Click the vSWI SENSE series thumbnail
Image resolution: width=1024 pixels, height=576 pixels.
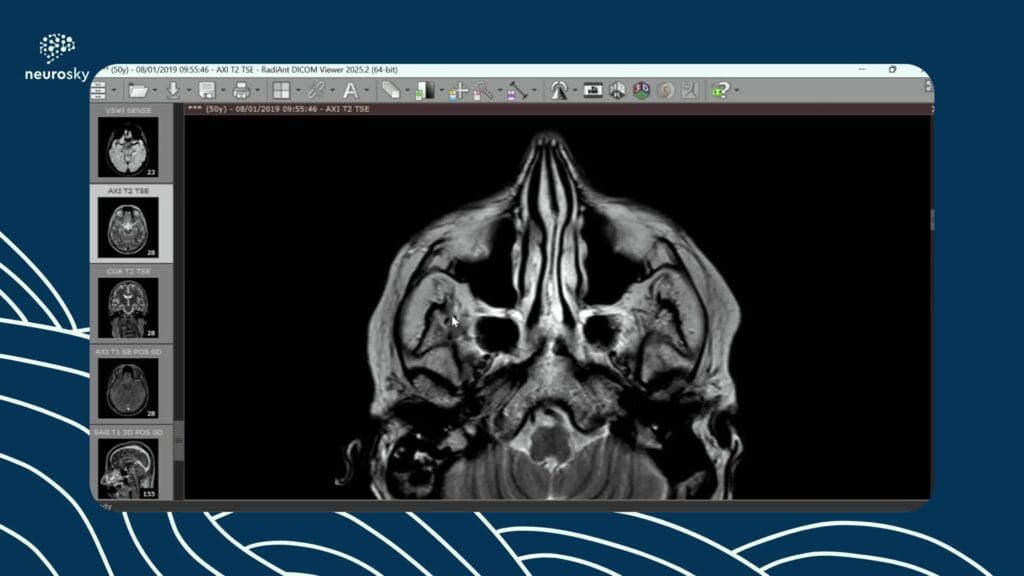(128, 146)
